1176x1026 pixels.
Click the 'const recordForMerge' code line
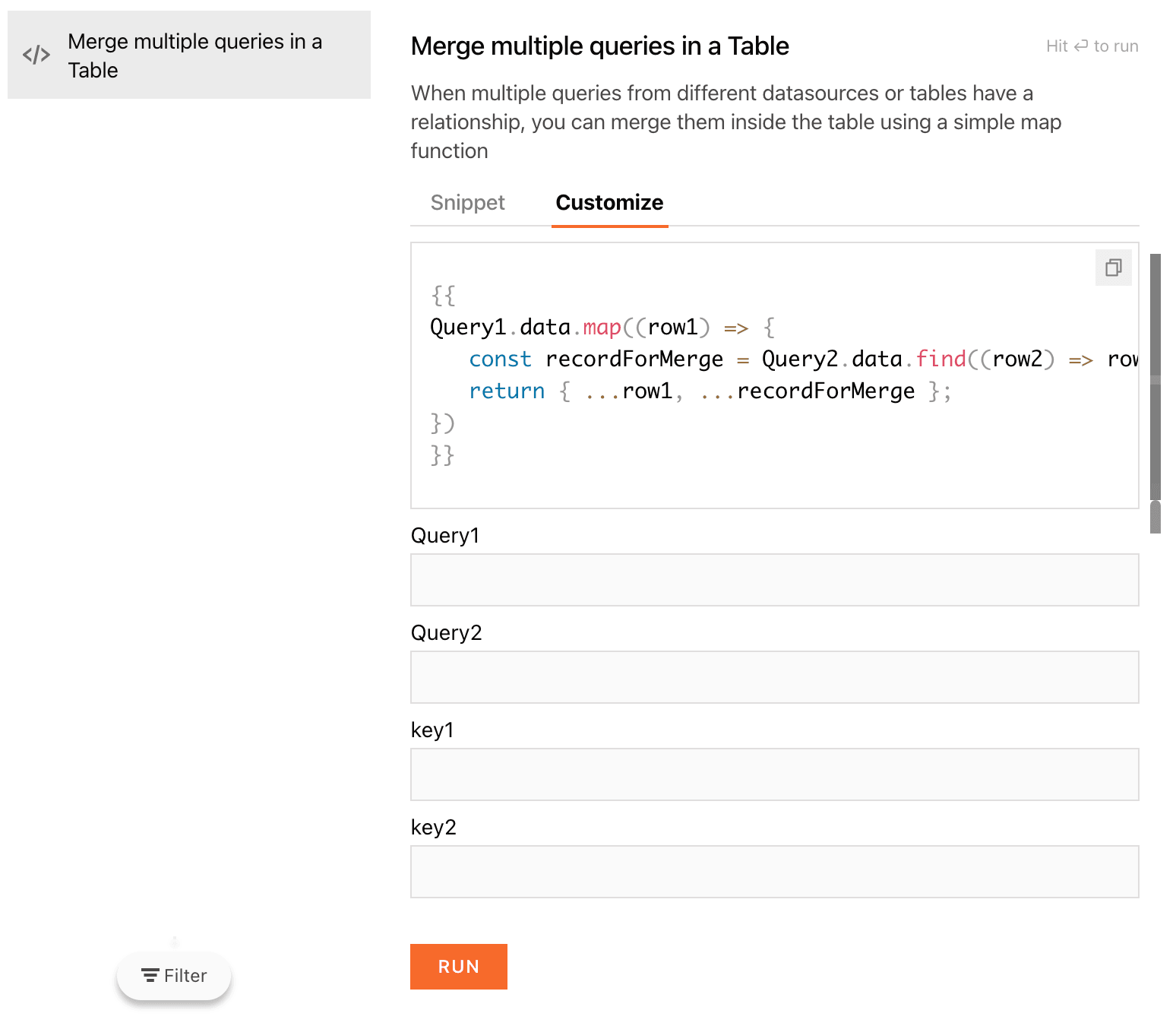760,359
